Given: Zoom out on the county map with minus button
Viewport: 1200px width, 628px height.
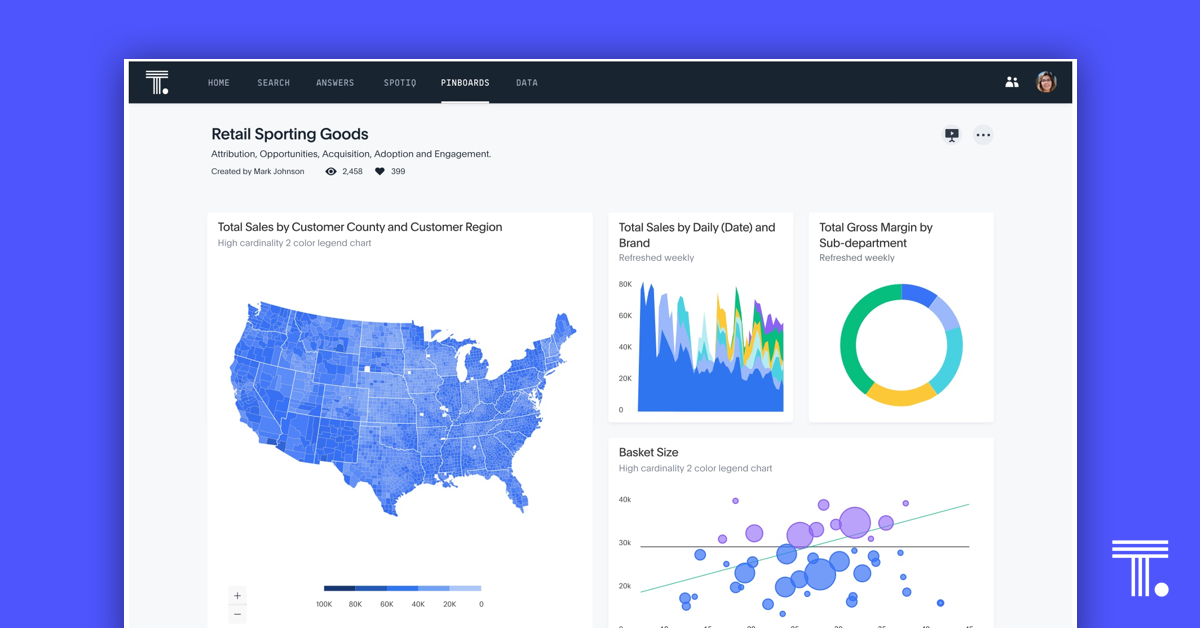Looking at the screenshot, I should tap(237, 614).
